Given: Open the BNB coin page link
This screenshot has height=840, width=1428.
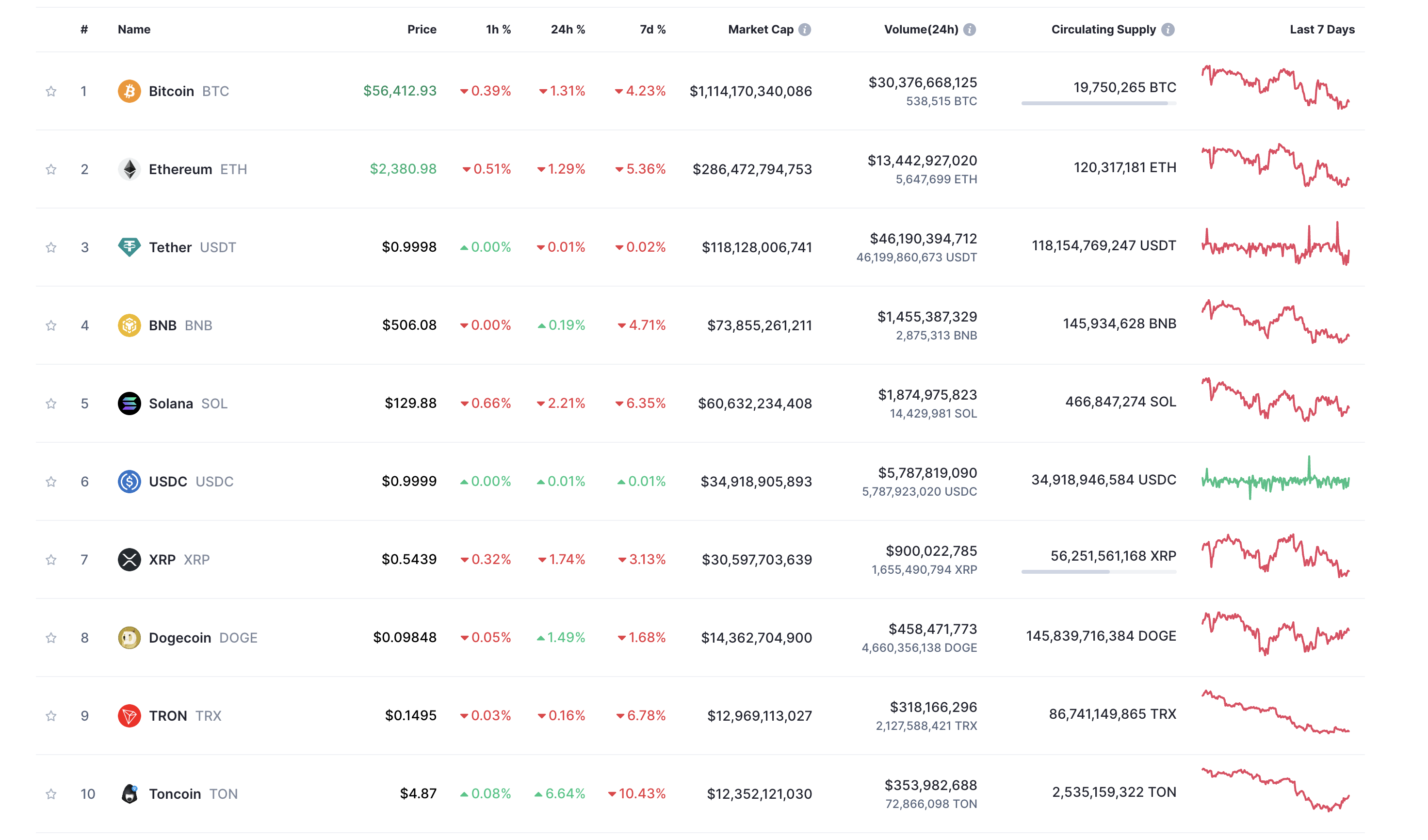Looking at the screenshot, I should pyautogui.click(x=162, y=325).
